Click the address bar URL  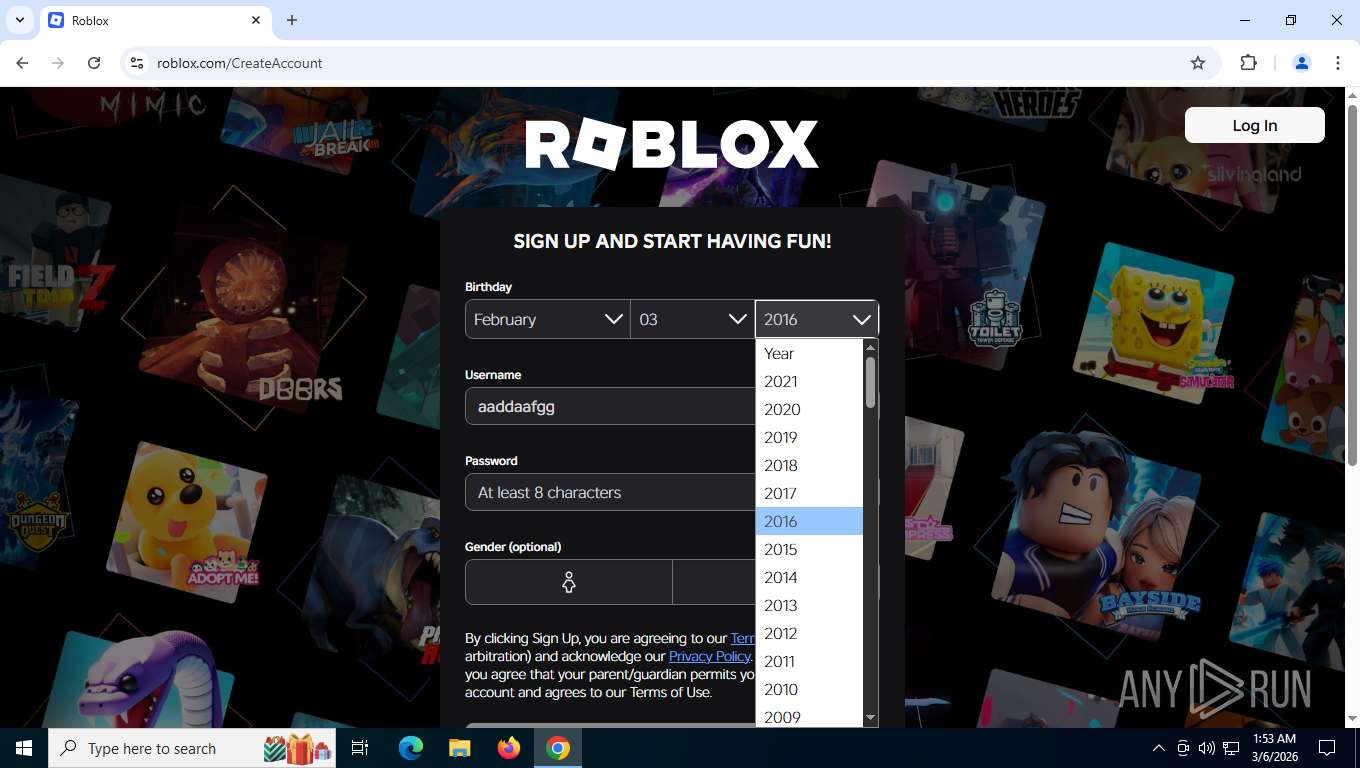tap(240, 63)
